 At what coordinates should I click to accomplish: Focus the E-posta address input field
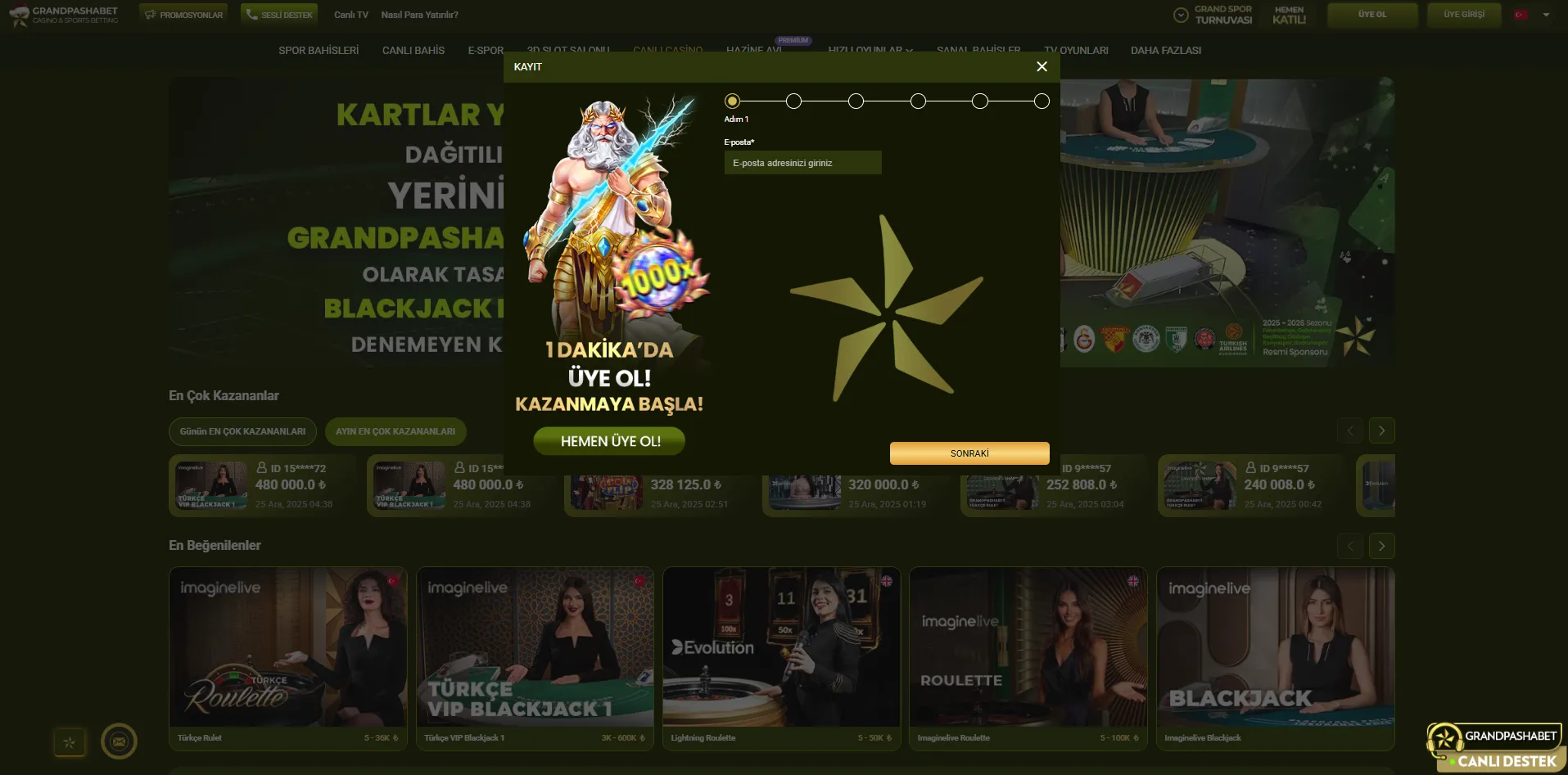tap(802, 163)
